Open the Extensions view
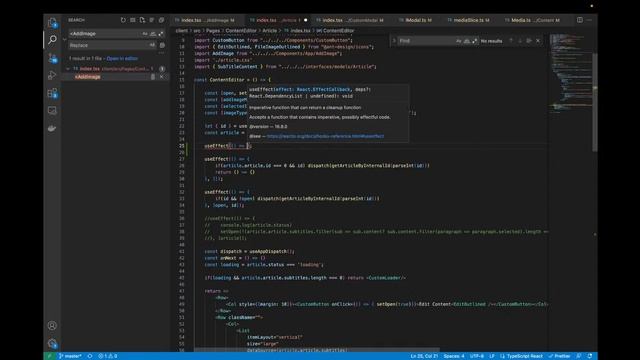640x360 pixels. pyautogui.click(x=52, y=93)
